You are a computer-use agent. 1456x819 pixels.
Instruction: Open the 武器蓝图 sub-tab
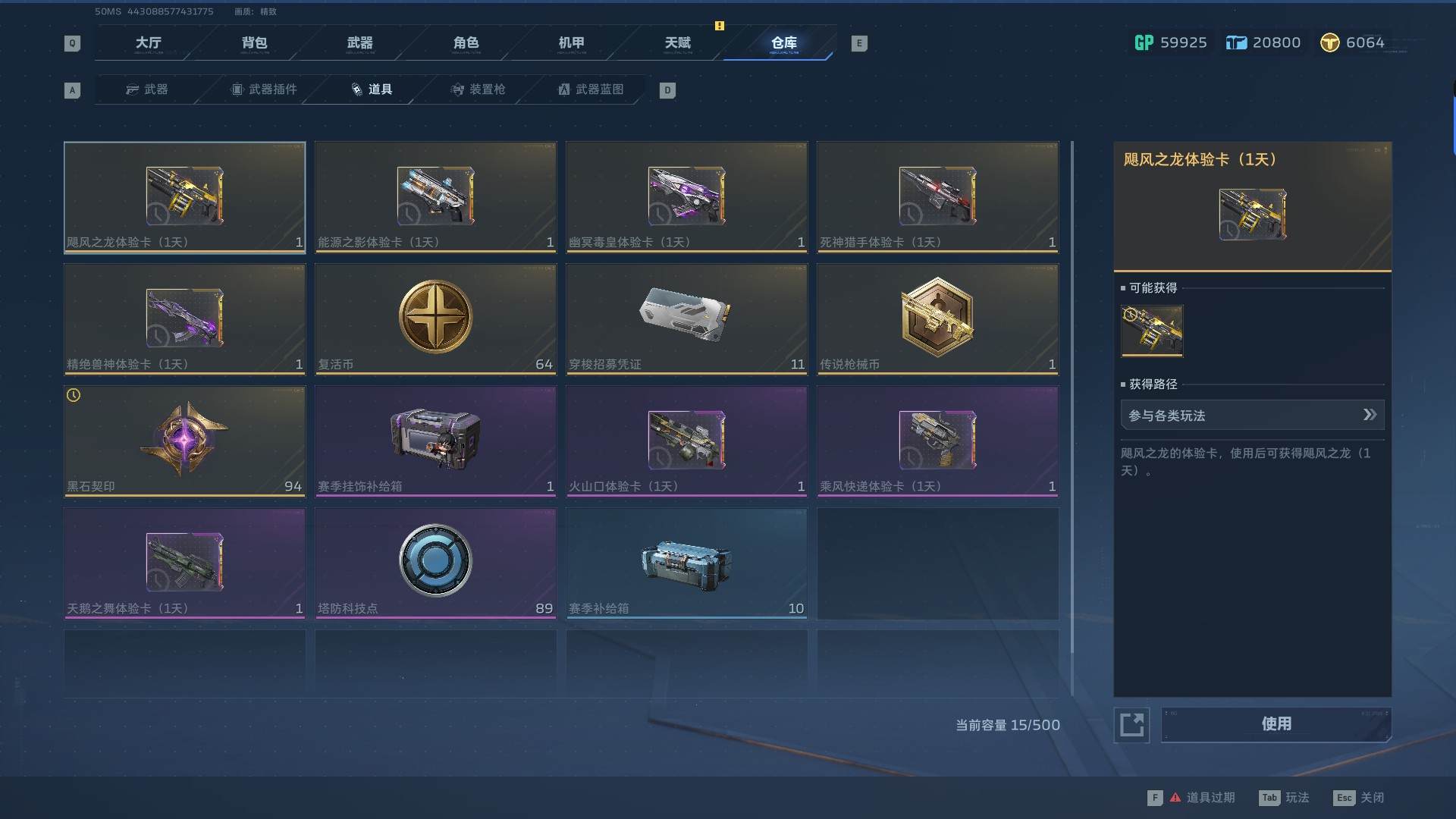point(591,89)
